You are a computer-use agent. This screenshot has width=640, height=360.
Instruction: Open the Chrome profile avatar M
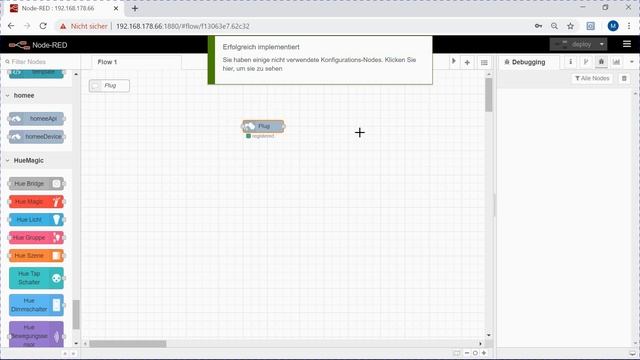613,26
